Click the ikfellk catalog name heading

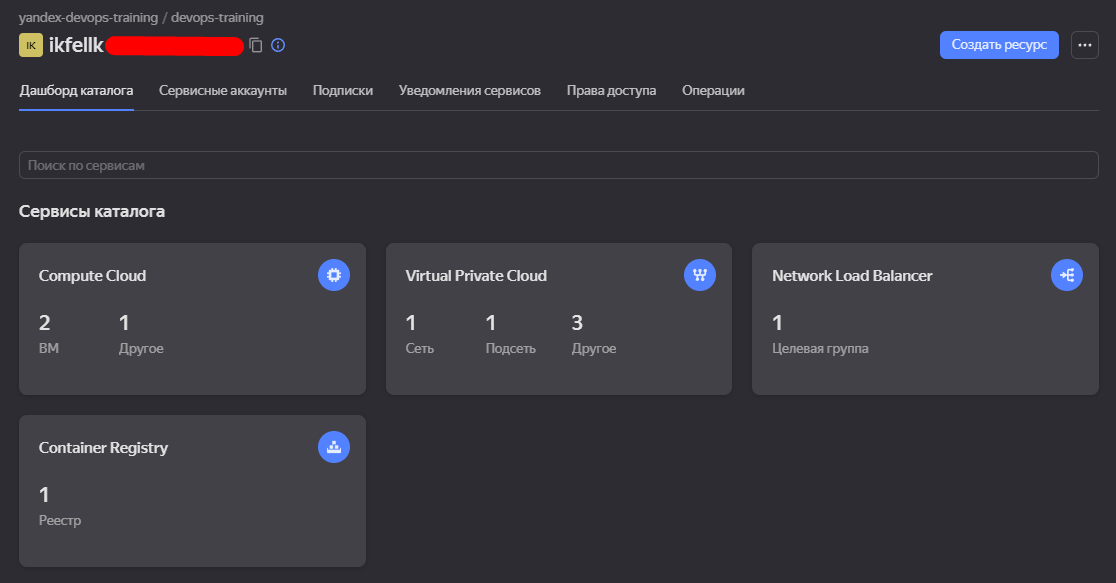coord(76,46)
